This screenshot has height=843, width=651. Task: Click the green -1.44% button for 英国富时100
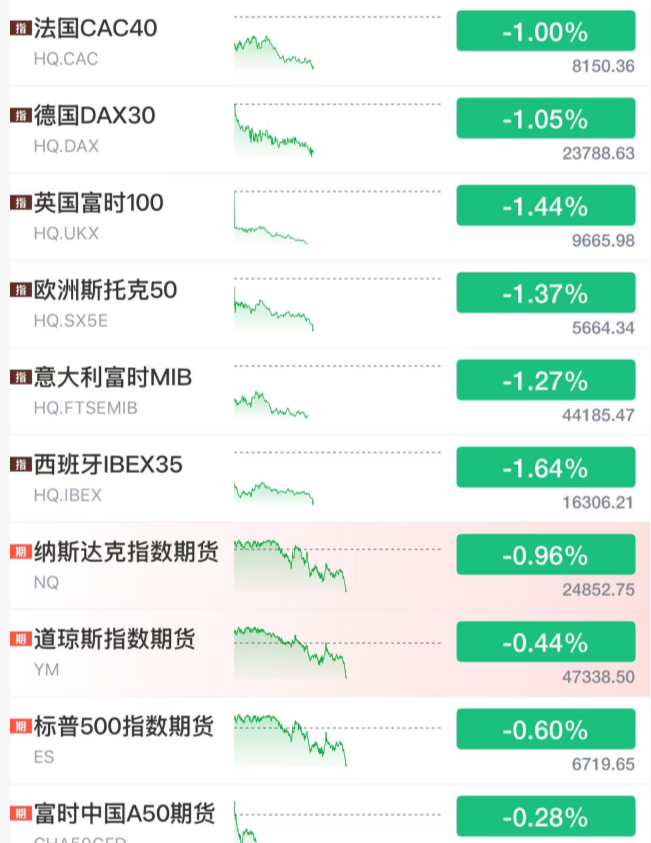pyautogui.click(x=545, y=207)
